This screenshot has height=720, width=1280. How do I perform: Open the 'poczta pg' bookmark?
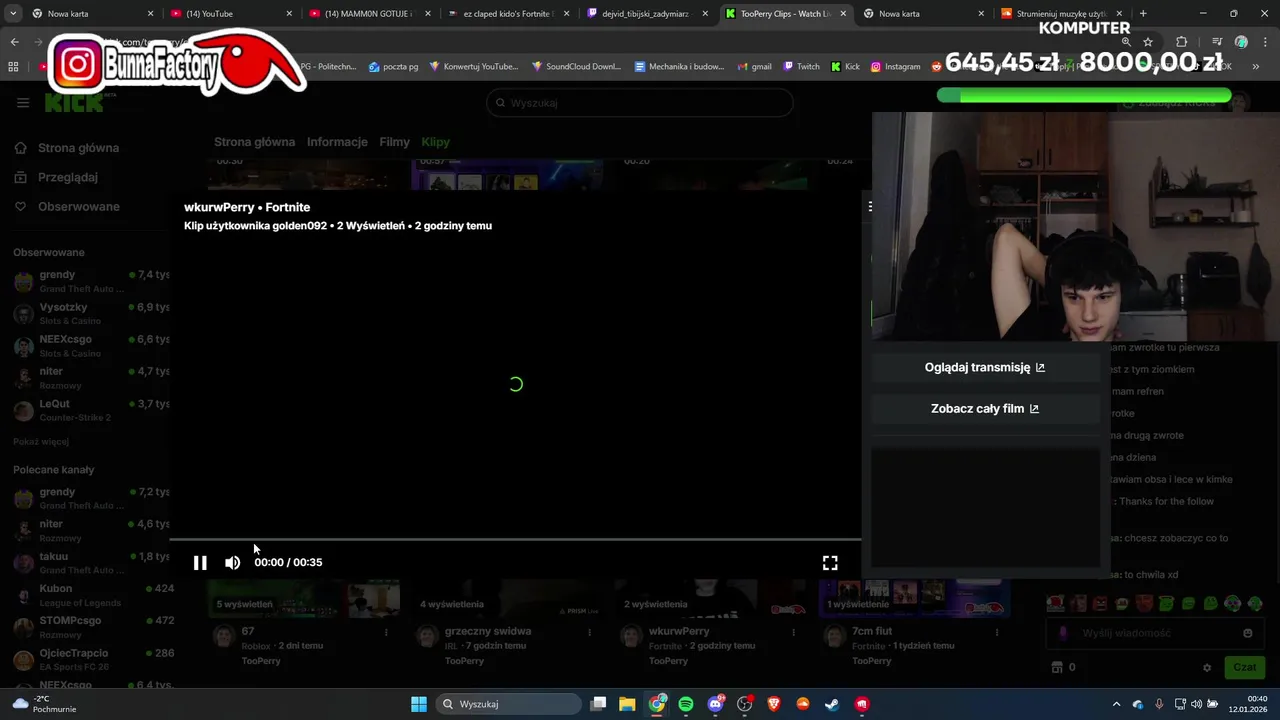393,67
